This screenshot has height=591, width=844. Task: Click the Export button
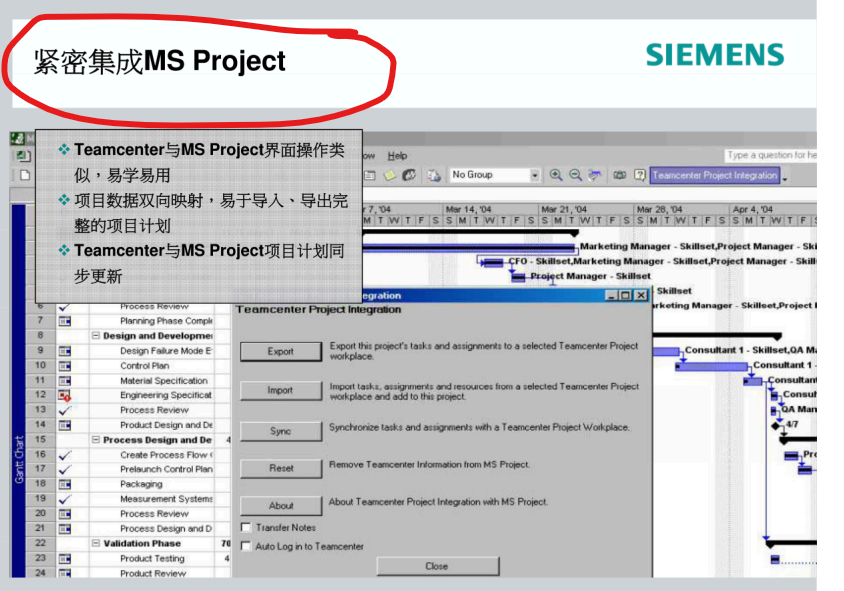pyautogui.click(x=280, y=351)
